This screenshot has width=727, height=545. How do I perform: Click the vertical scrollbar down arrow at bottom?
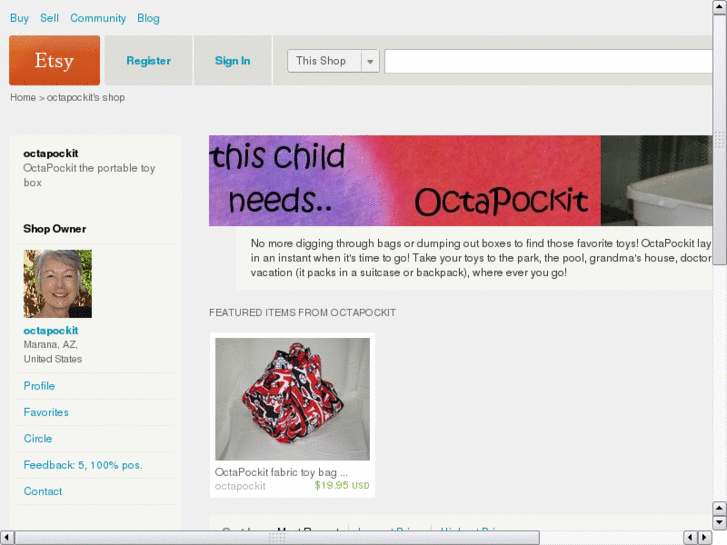(720, 522)
